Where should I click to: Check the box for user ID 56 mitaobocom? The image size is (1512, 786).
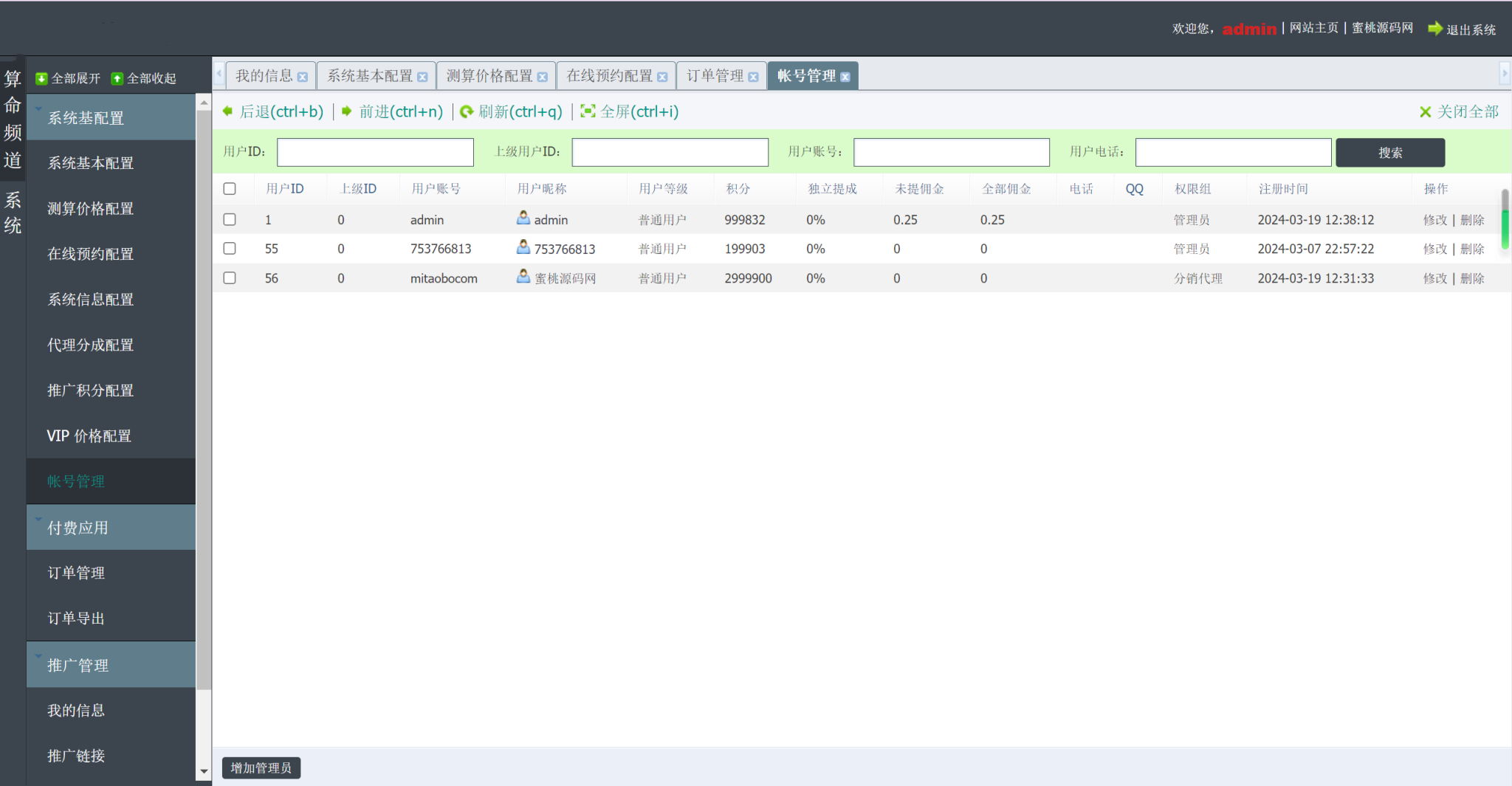tap(230, 277)
